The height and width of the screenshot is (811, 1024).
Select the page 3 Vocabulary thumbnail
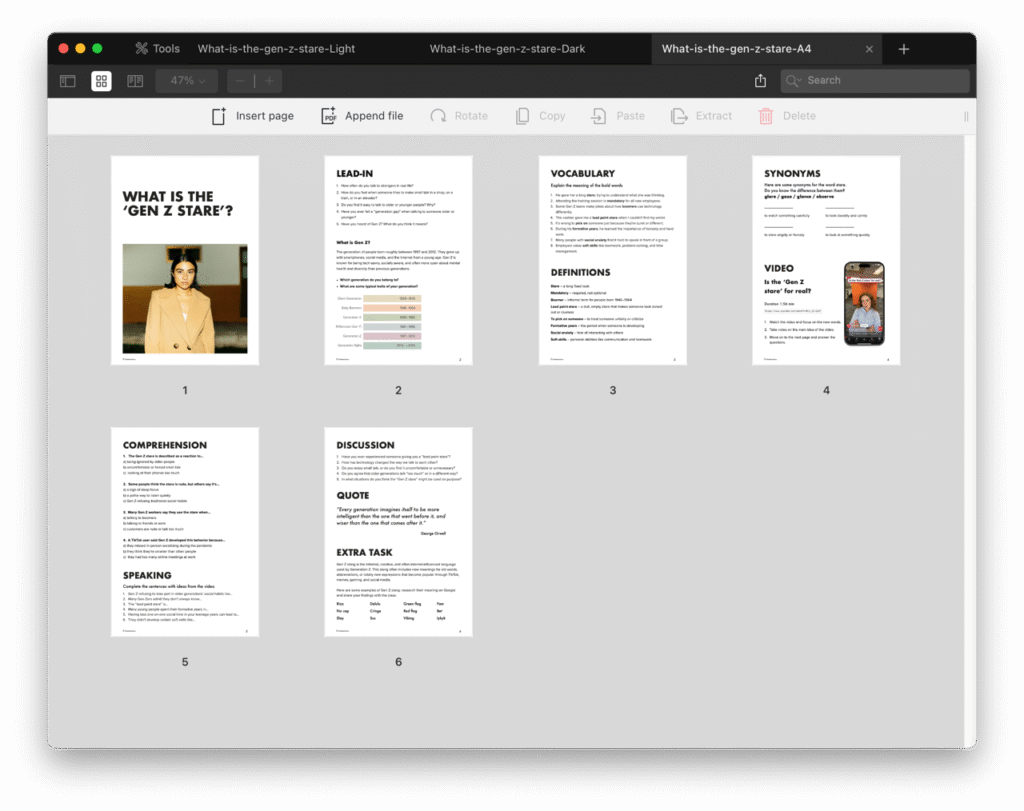tap(612, 260)
